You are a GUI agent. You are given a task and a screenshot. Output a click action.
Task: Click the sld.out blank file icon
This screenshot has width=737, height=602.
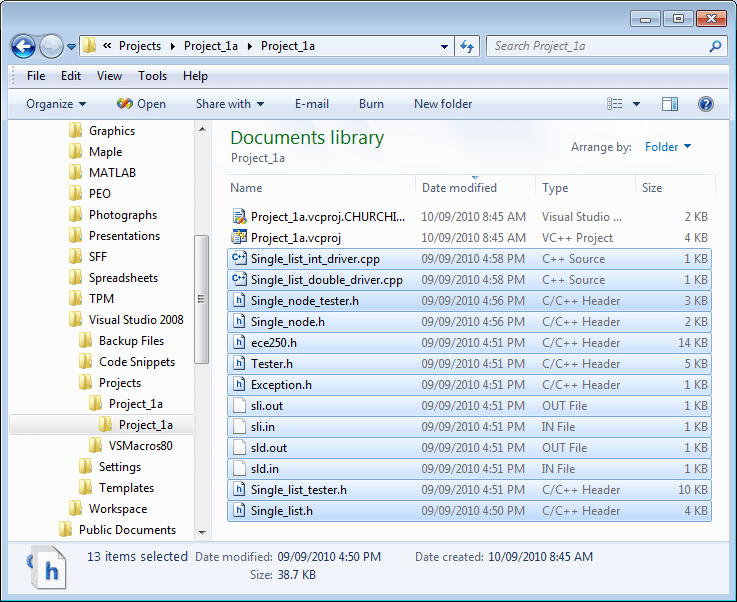240,447
